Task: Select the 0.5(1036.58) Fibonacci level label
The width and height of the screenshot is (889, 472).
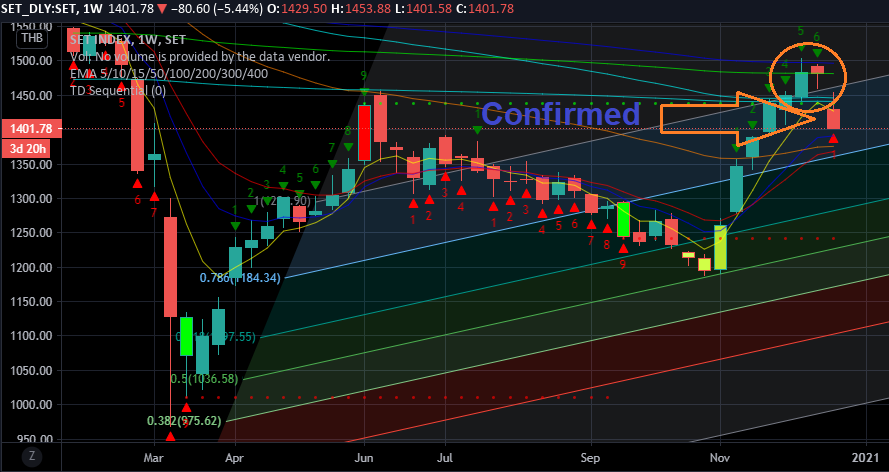Action: pyautogui.click(x=204, y=379)
